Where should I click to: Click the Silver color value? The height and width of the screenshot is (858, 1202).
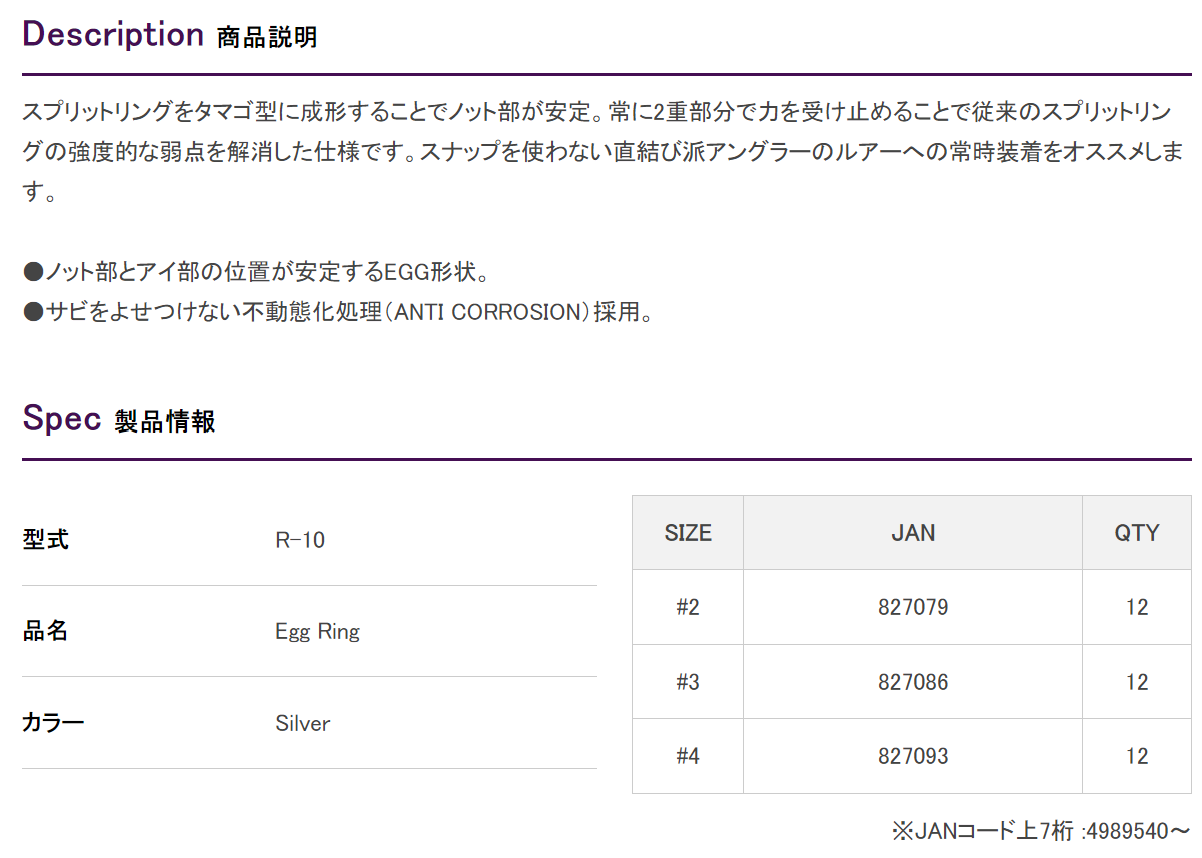pyautogui.click(x=302, y=723)
